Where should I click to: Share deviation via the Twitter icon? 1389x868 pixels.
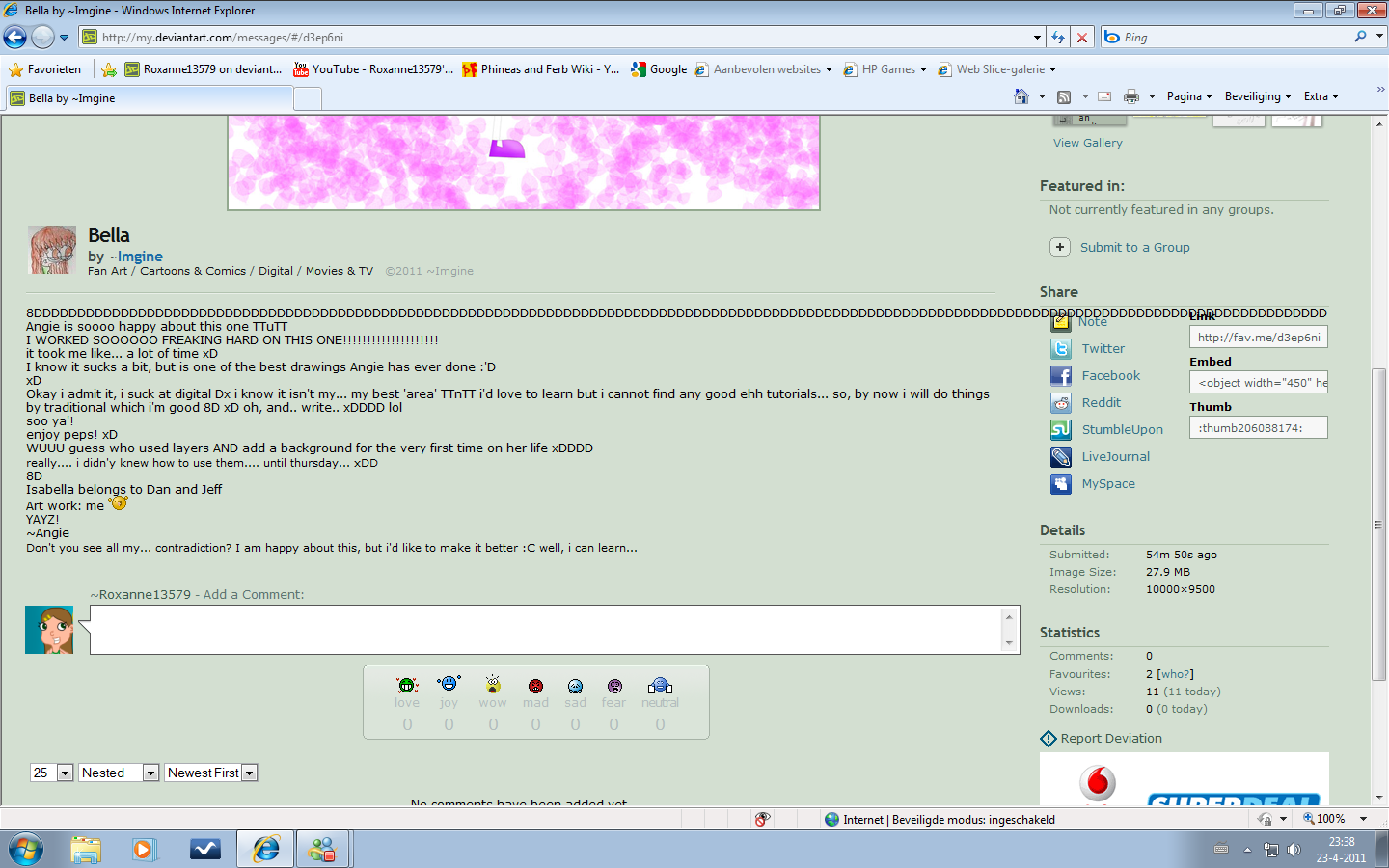[1061, 349]
